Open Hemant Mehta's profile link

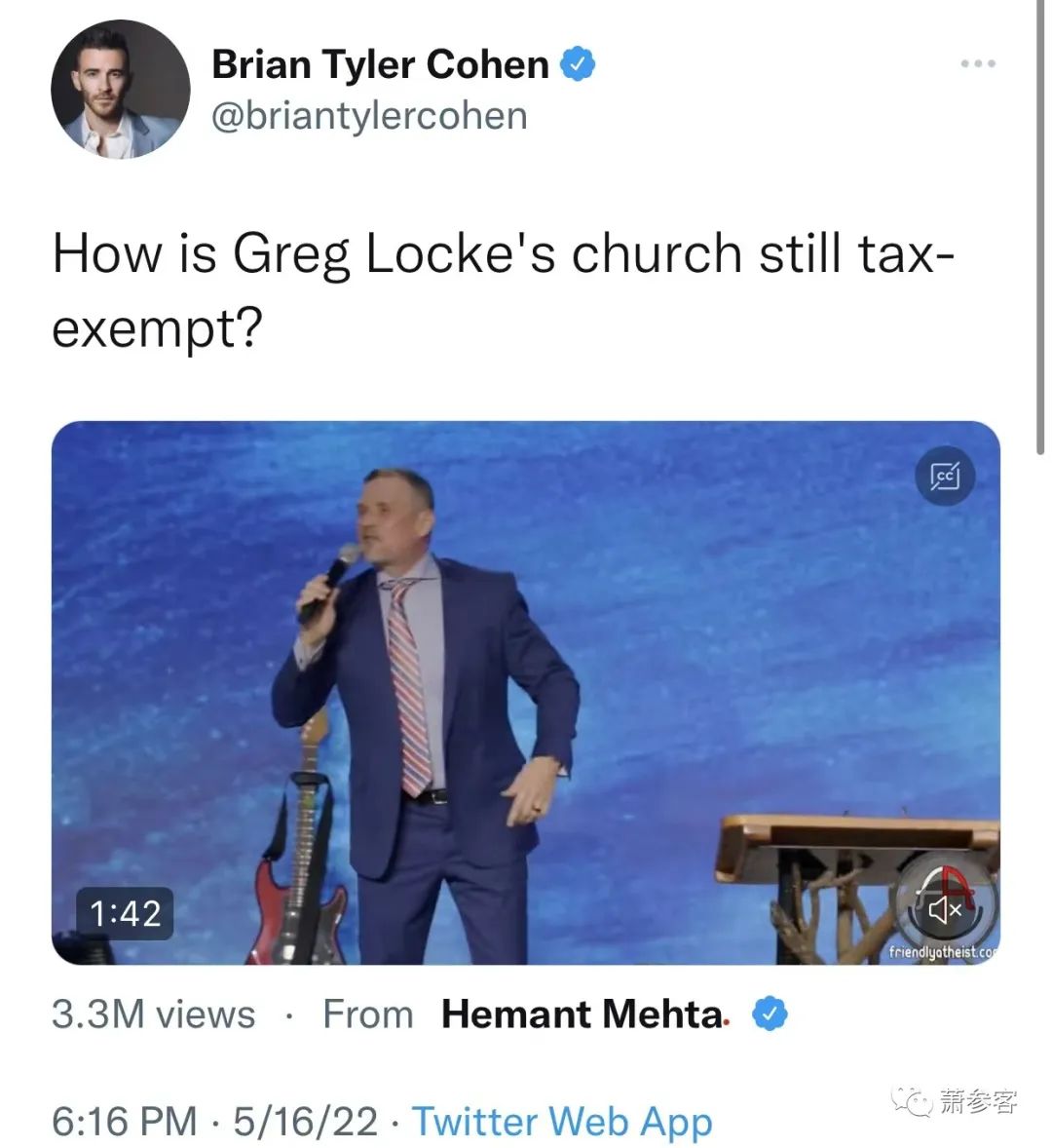coord(584,1014)
